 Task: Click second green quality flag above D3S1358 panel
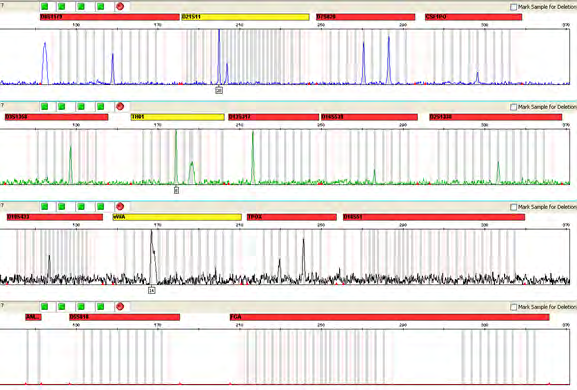(x=61, y=107)
